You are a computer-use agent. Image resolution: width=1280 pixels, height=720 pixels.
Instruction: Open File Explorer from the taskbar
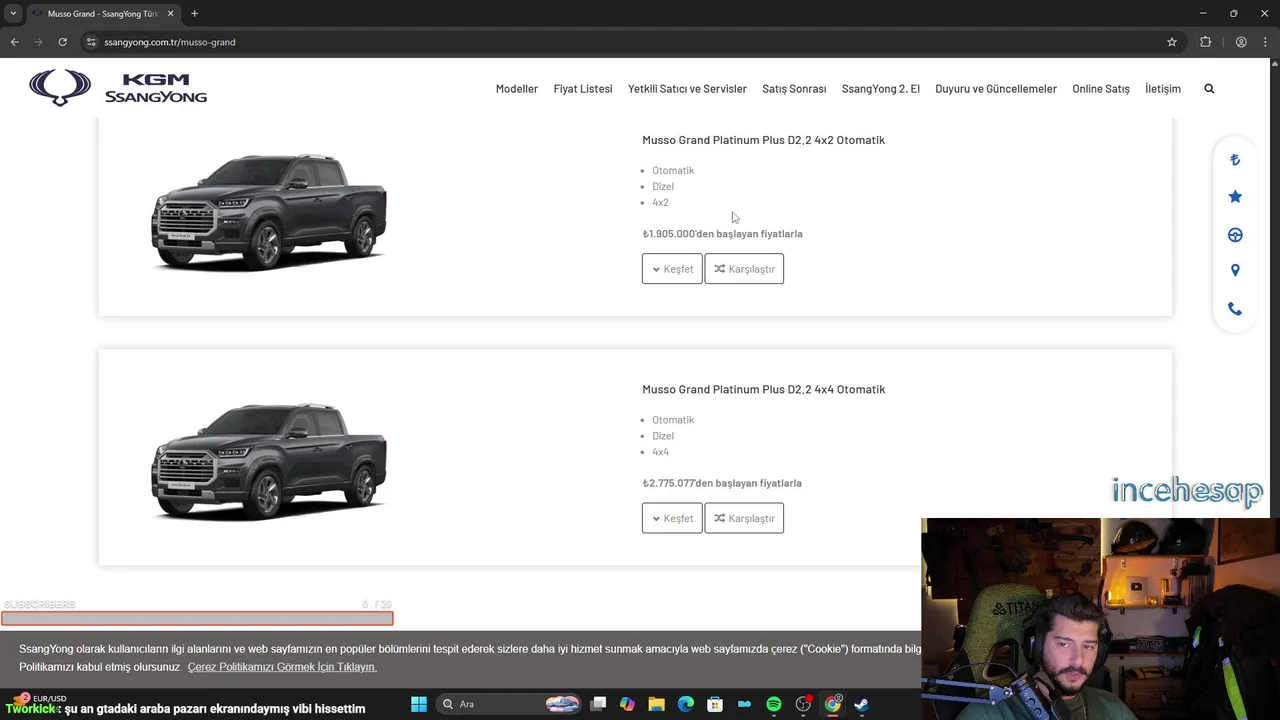point(656,704)
